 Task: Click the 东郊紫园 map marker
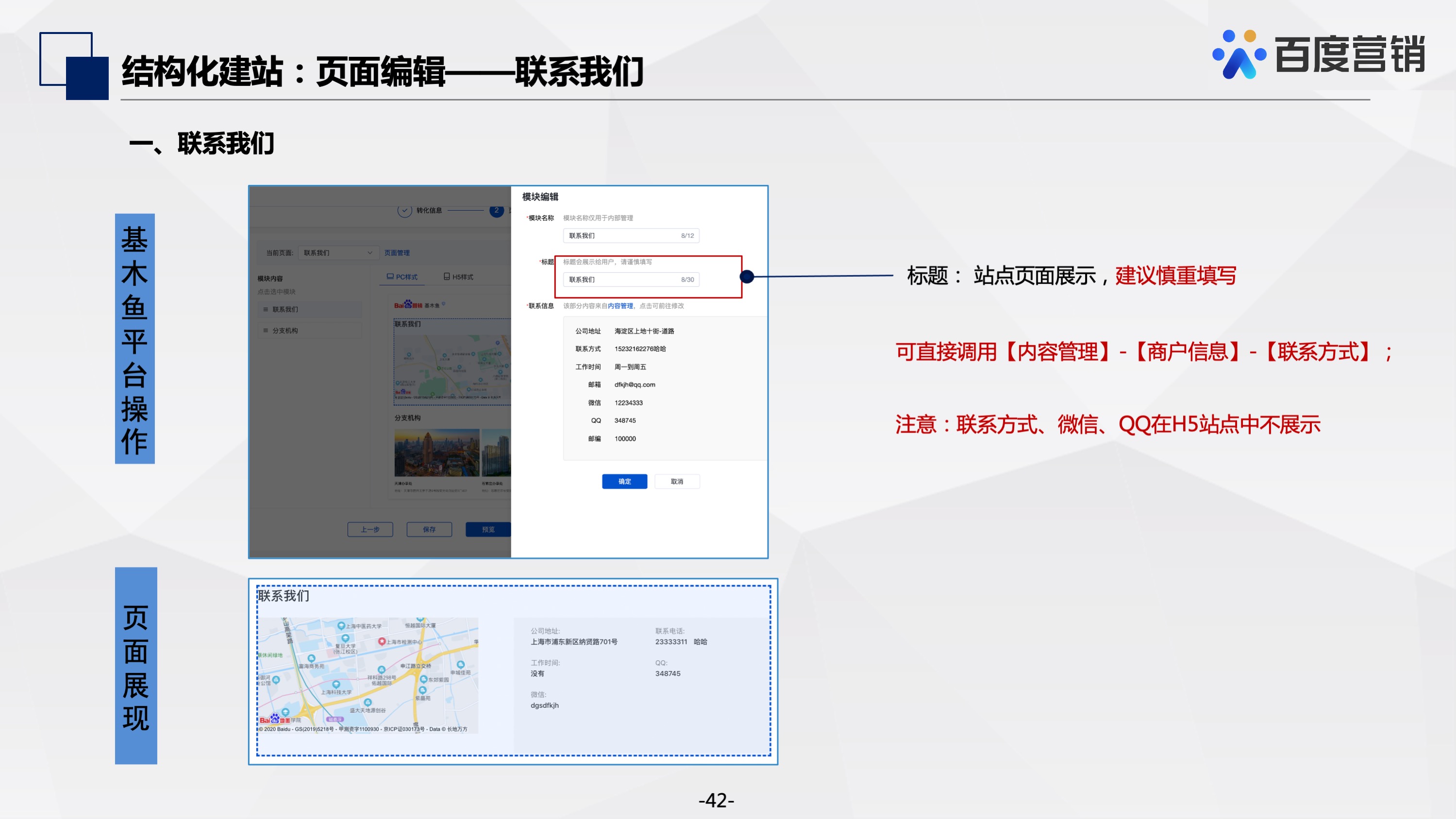point(423,679)
